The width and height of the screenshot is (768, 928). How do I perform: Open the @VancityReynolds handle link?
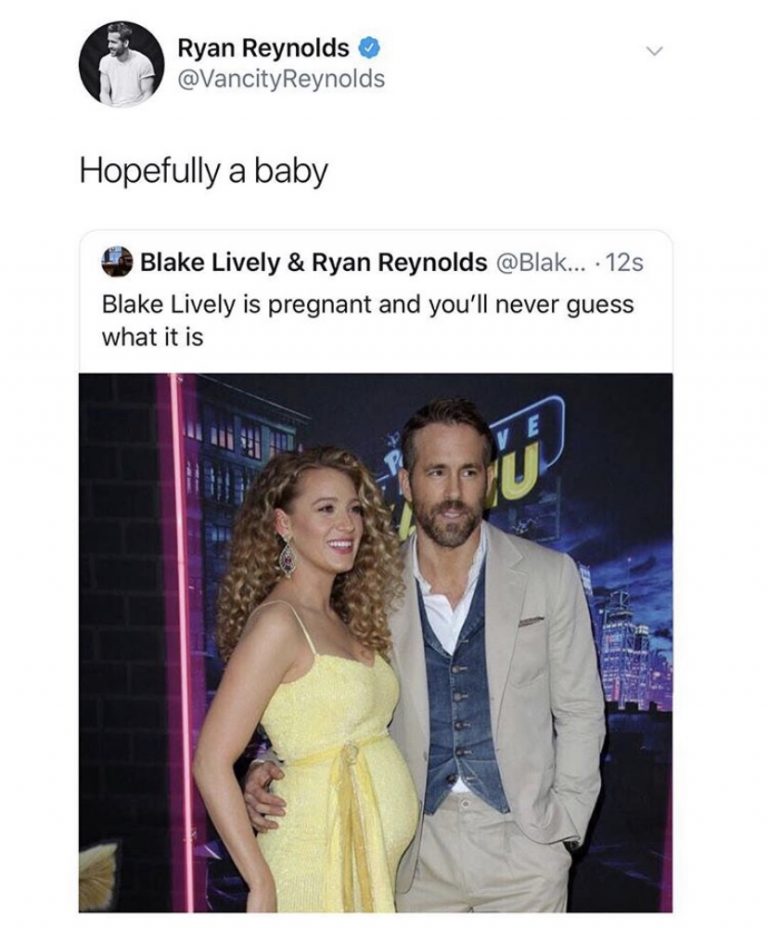point(280,79)
